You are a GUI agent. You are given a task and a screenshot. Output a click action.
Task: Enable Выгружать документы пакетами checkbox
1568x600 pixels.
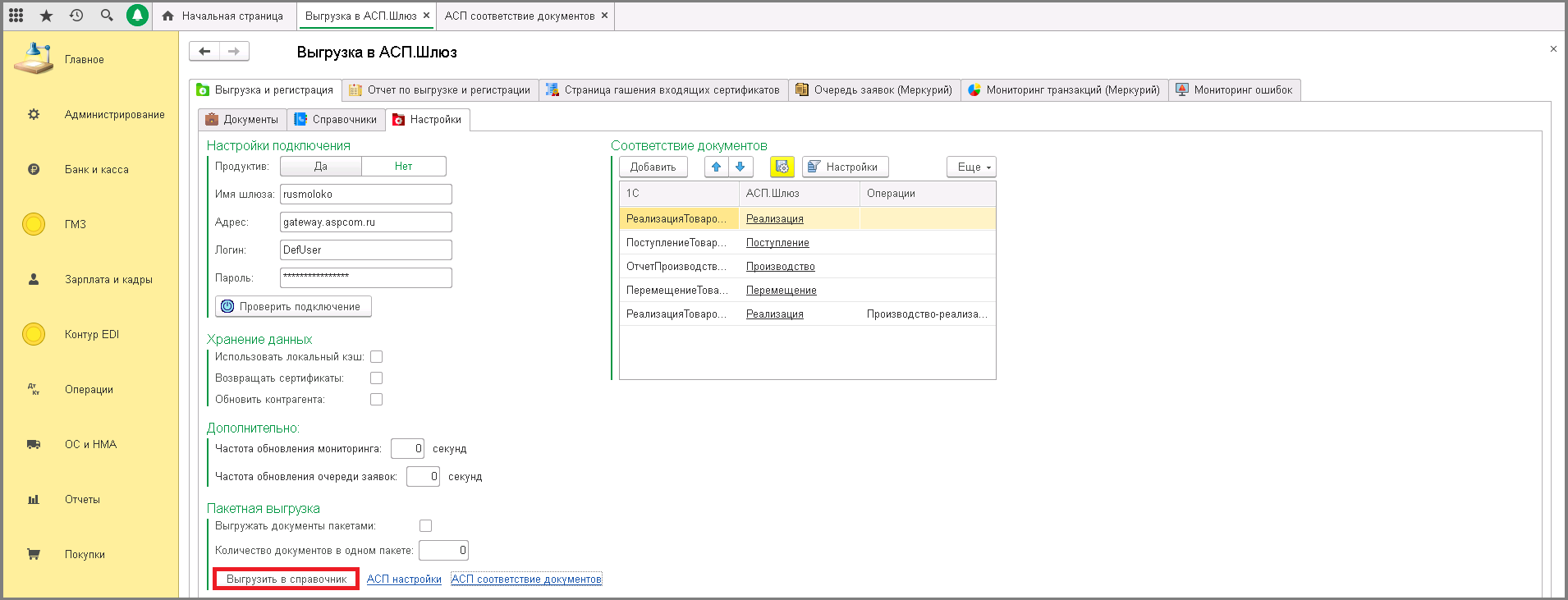point(426,526)
